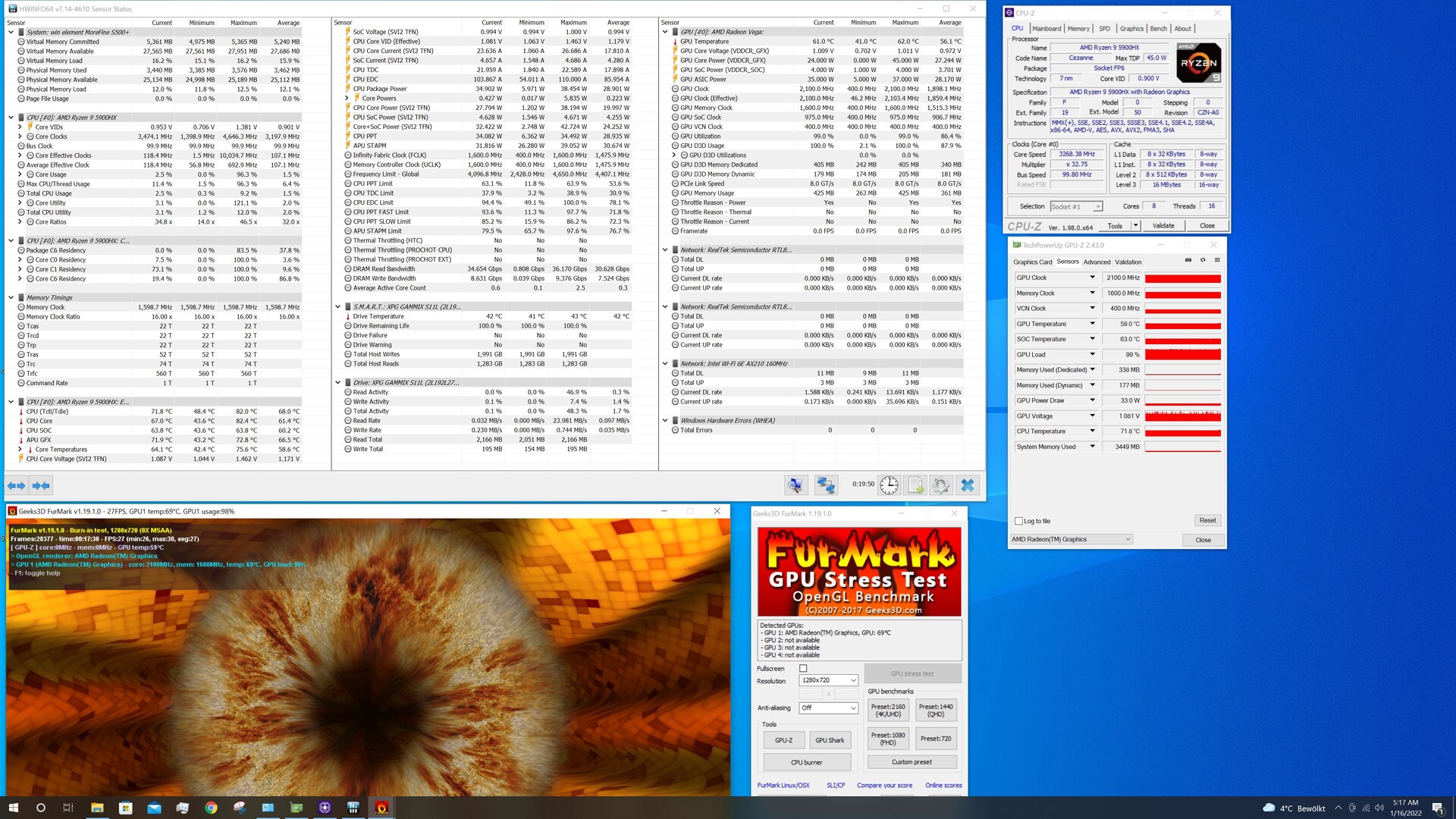Screen dimensions: 1456x819
Task: Open Google Chrome from taskbar
Action: [211, 808]
